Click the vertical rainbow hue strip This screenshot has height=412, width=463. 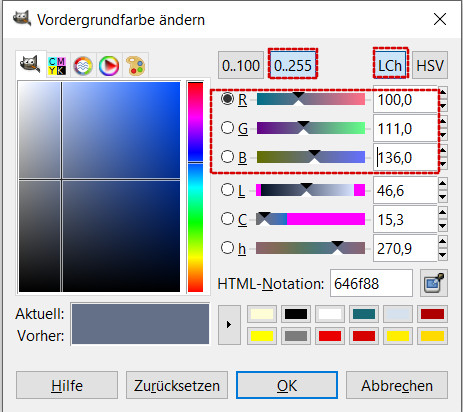(195, 187)
